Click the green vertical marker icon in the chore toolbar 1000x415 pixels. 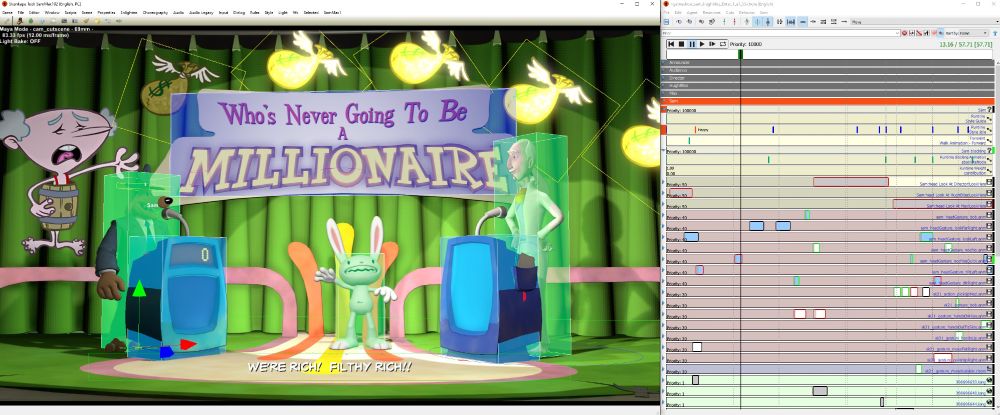click(724, 22)
